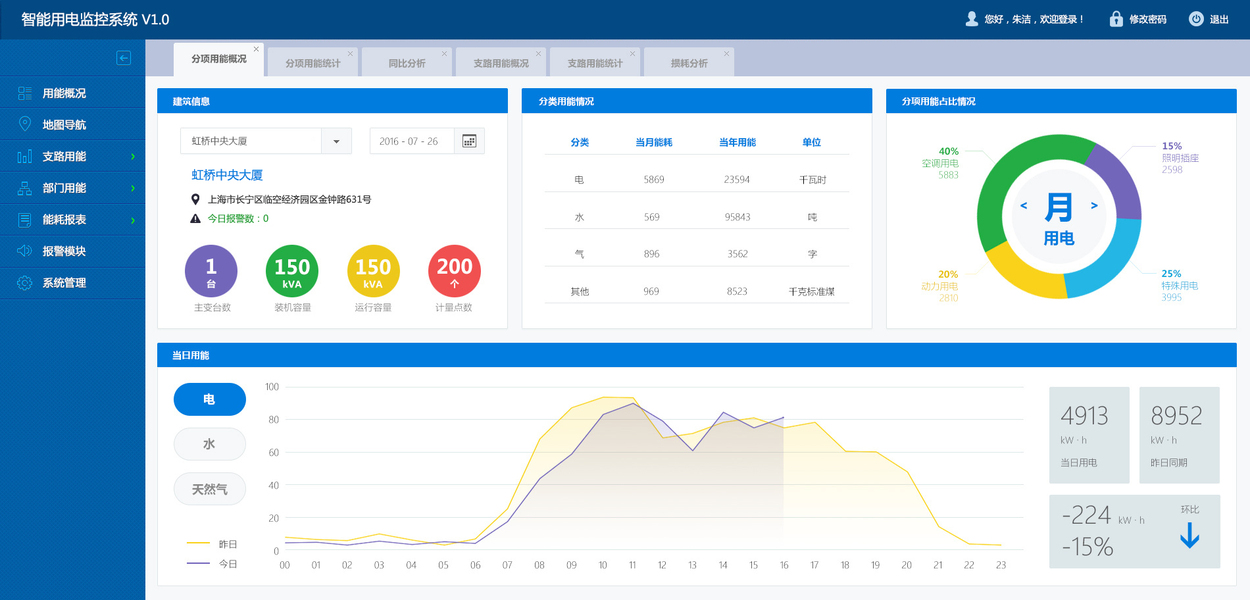Collapse the sidebar with the arrow icon
Screen dimensions: 1250x600
pyautogui.click(x=124, y=58)
